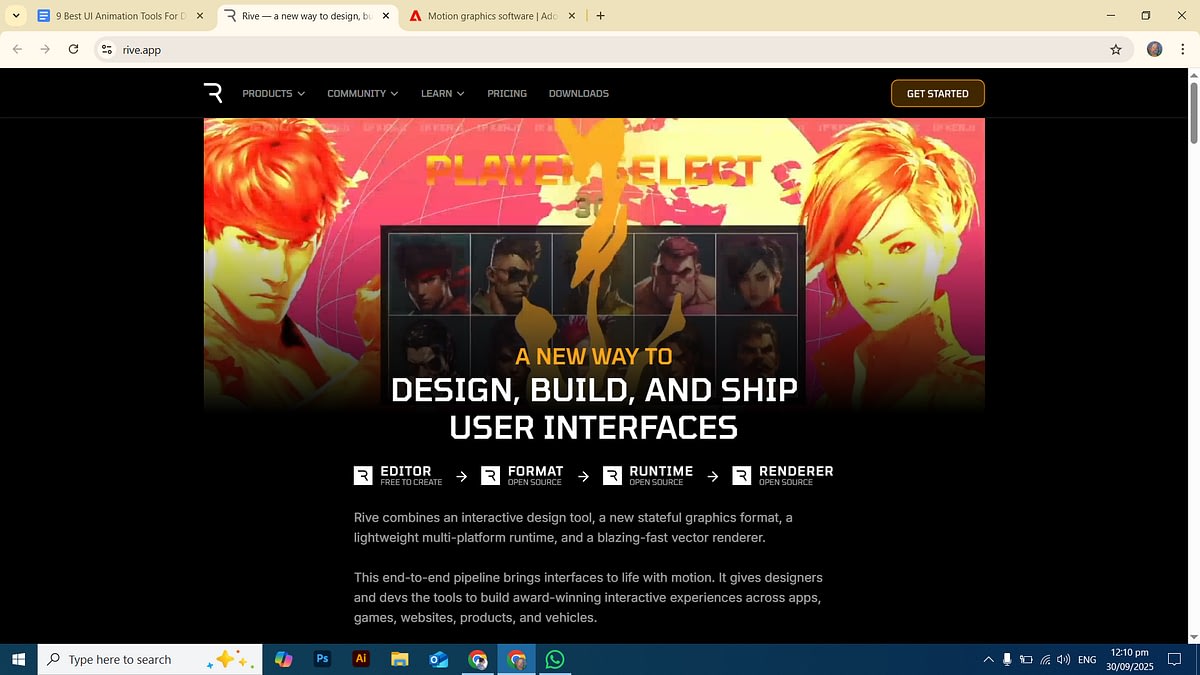Select the Editor icon in the pipeline row
1200x675 pixels.
pyautogui.click(x=363, y=476)
